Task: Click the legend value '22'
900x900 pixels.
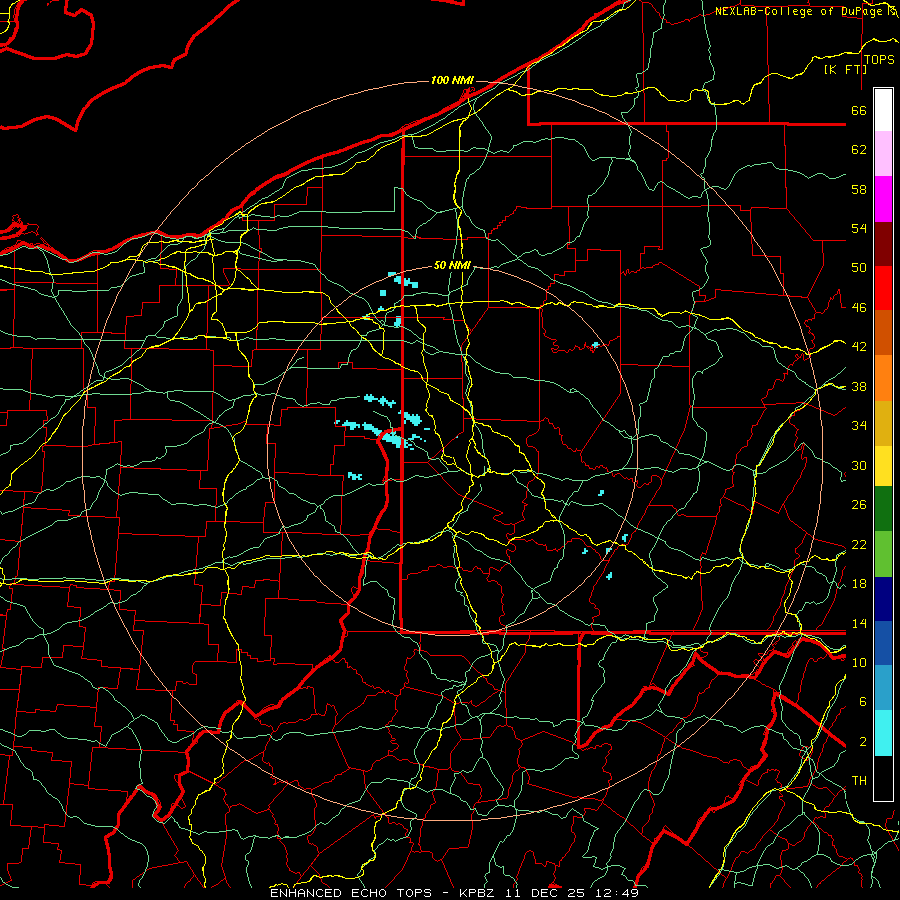Action: 859,544
